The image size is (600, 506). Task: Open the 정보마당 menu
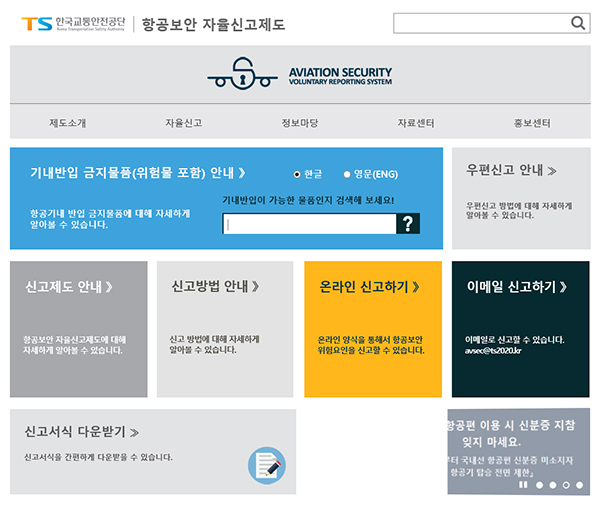click(299, 123)
